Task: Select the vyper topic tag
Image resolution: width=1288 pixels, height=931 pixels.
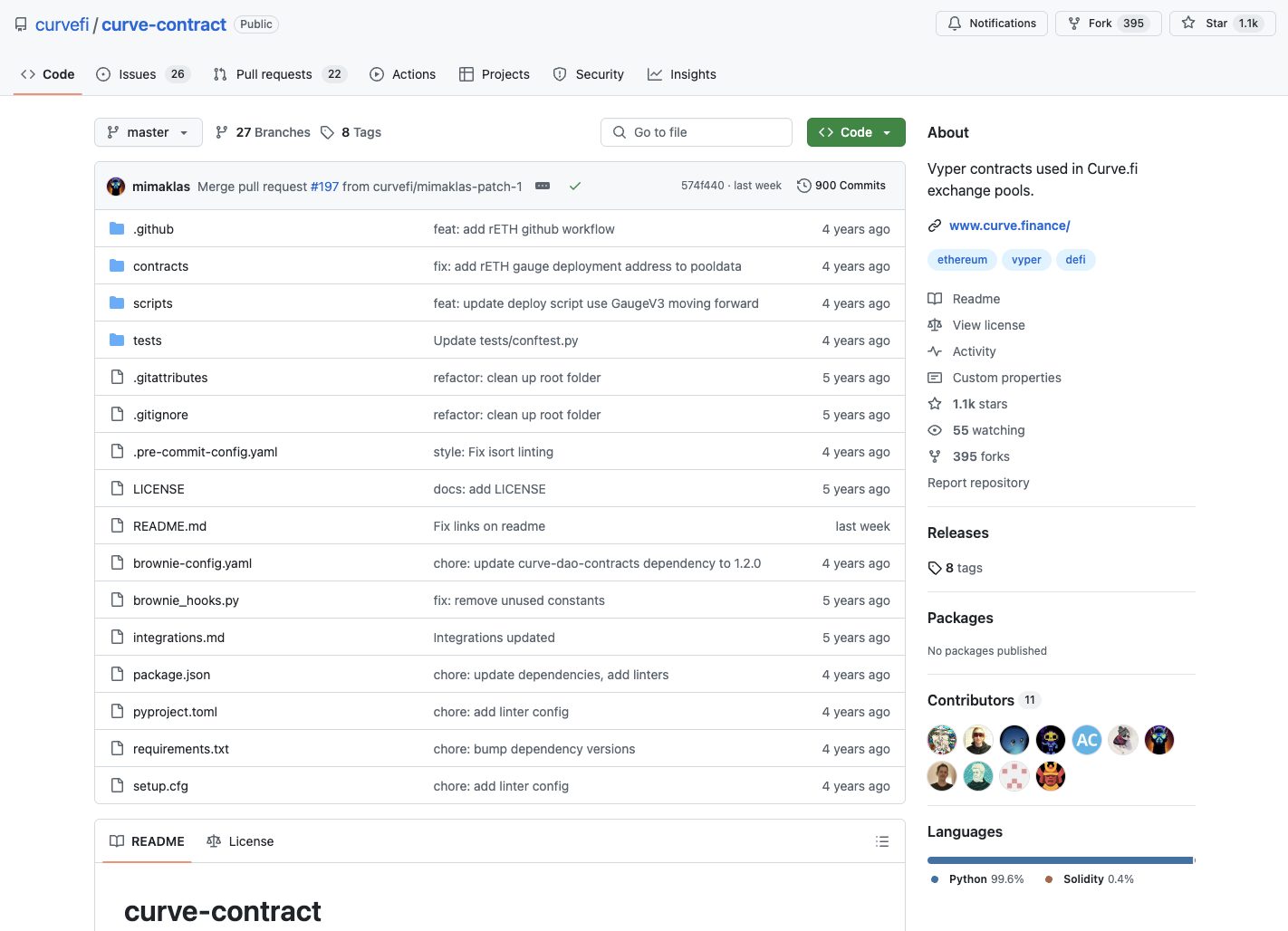Action: point(1026,260)
